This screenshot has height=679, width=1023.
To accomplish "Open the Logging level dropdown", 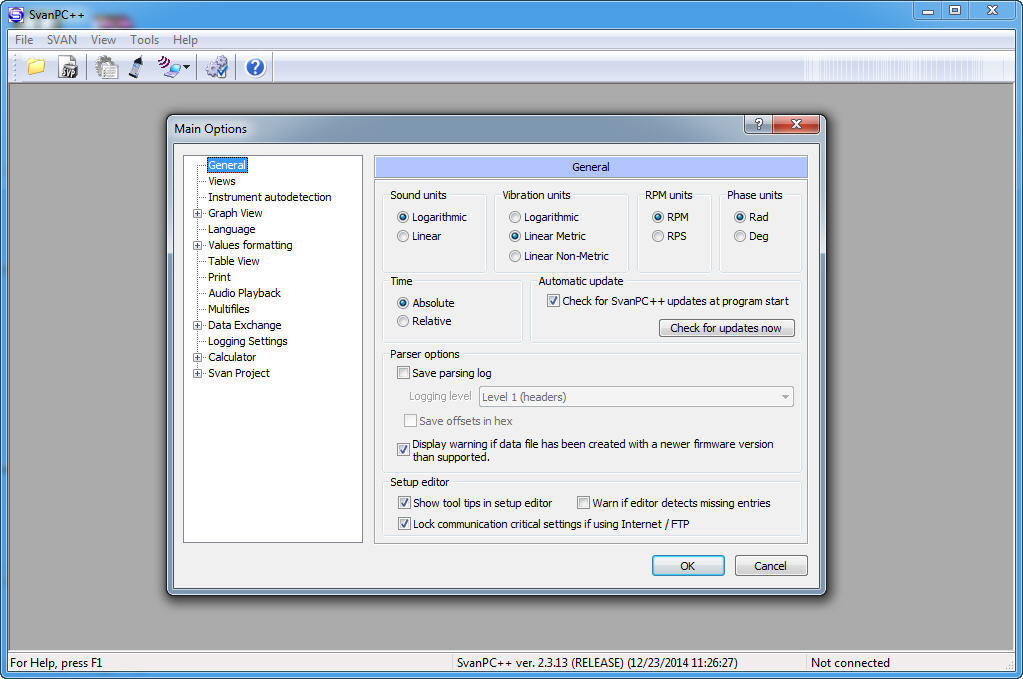I will (x=636, y=397).
